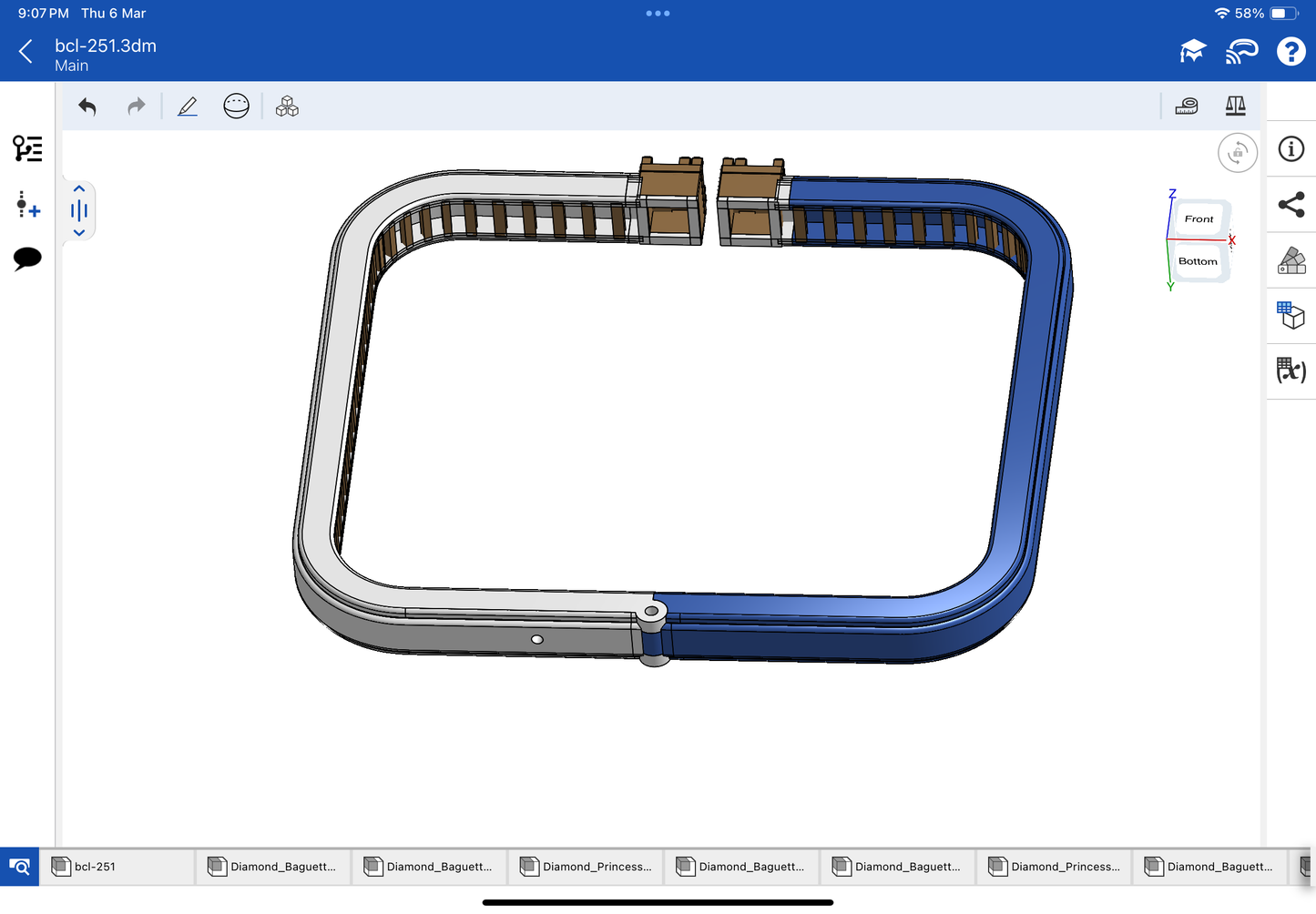This screenshot has height=914, width=1316.
Task: Click the redo arrow
Action: 136,107
